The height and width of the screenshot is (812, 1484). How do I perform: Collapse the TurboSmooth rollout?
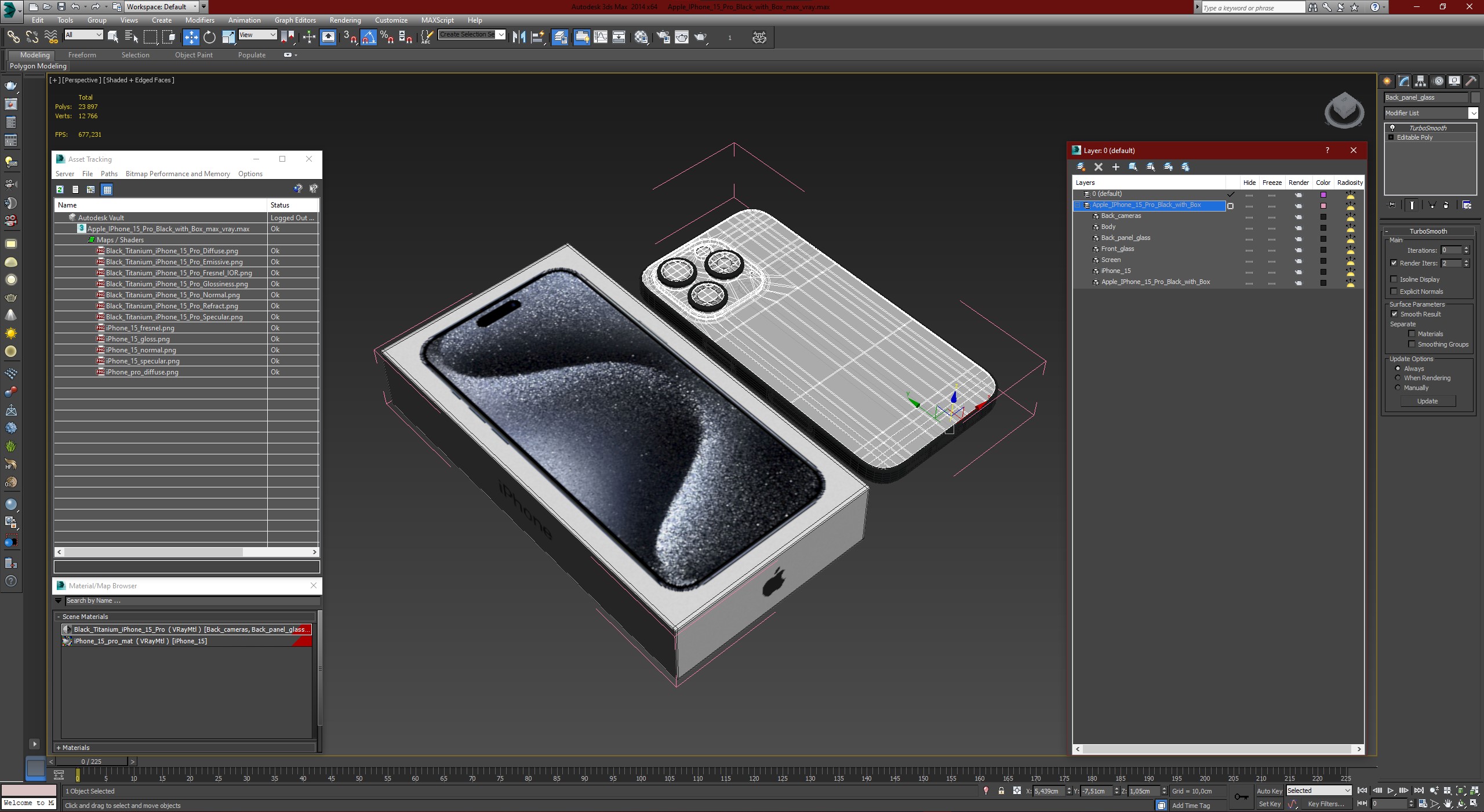[x=1428, y=231]
